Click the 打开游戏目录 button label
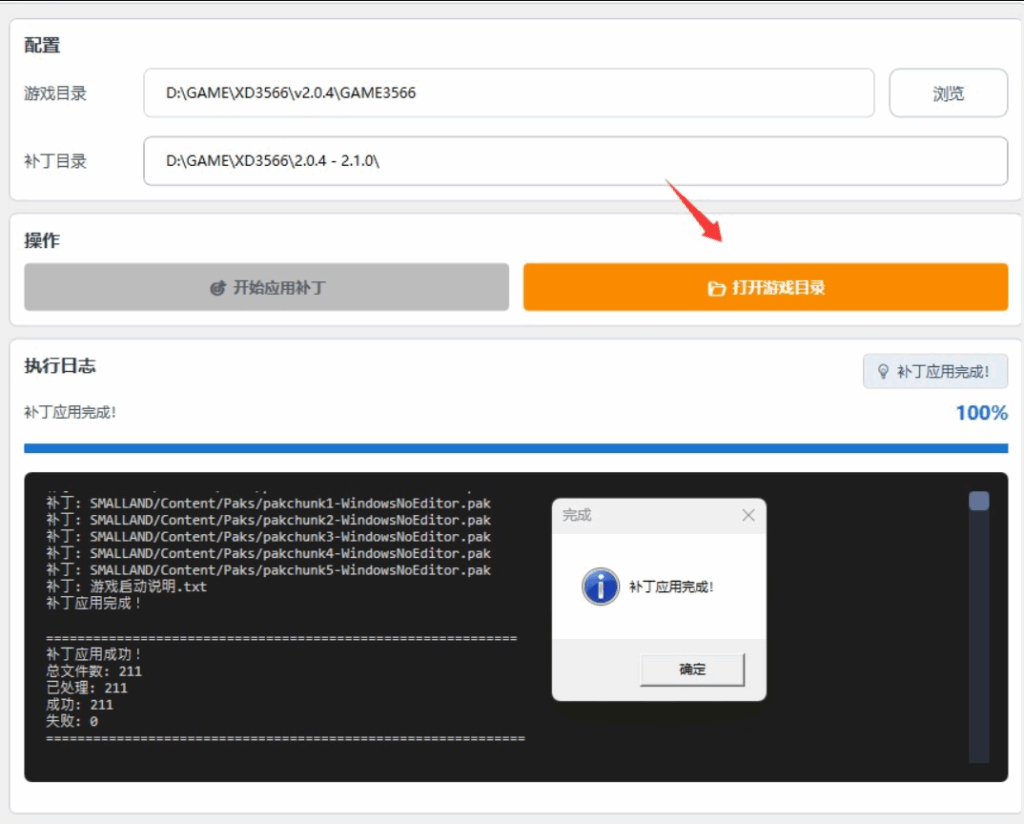Viewport: 1024px width, 824px height. pos(778,288)
